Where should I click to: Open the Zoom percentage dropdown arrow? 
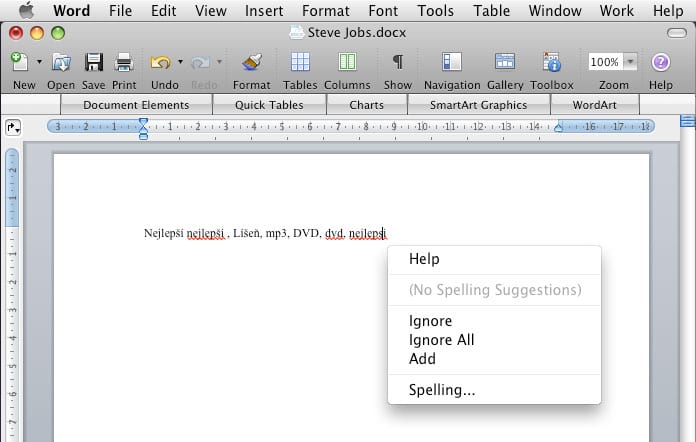point(630,62)
